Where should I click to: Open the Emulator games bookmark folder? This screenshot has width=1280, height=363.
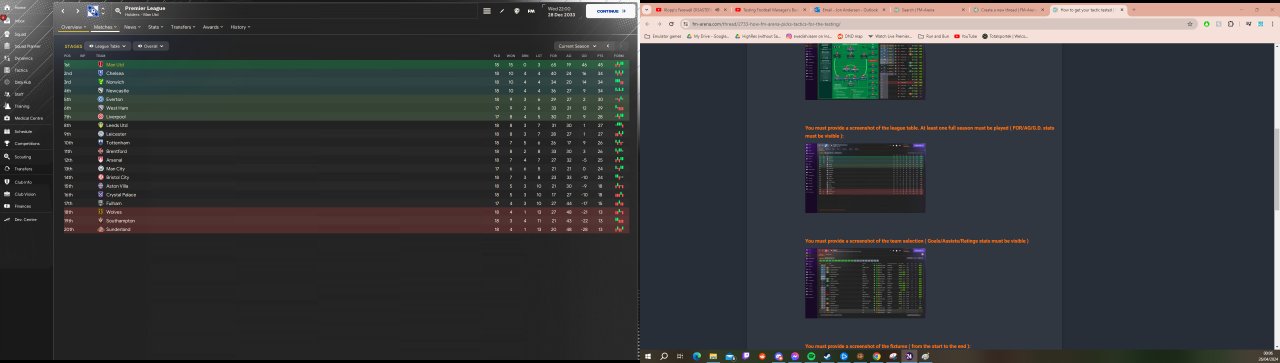point(662,36)
